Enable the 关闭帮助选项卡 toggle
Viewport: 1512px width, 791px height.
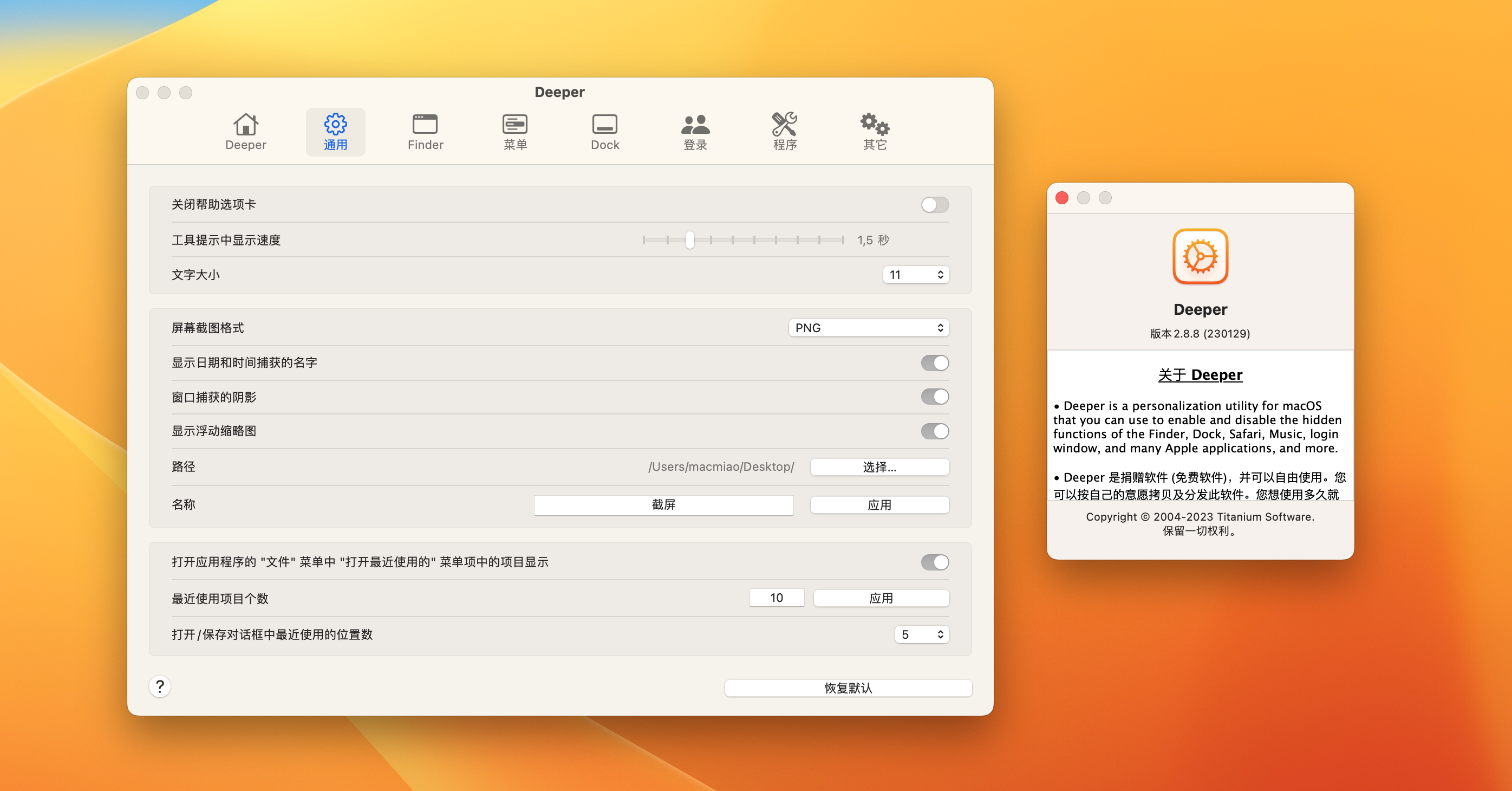pyautogui.click(x=934, y=204)
